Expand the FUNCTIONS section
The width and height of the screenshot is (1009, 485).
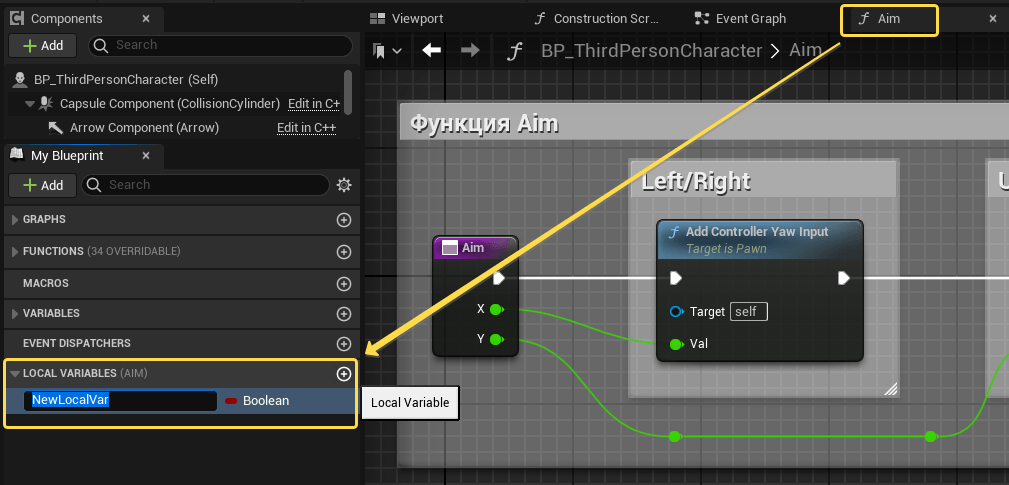[x=15, y=252]
